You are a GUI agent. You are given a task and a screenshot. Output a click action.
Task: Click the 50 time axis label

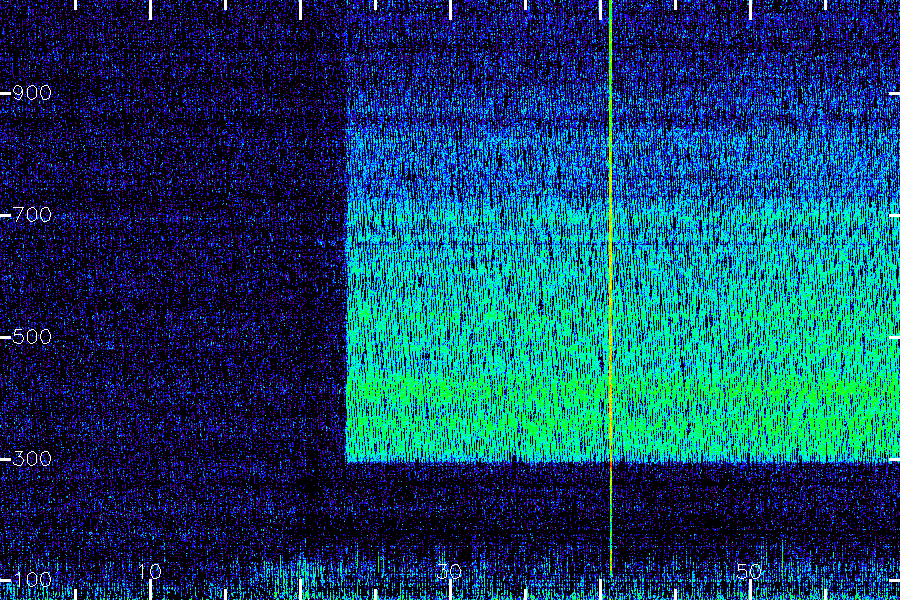click(x=750, y=572)
